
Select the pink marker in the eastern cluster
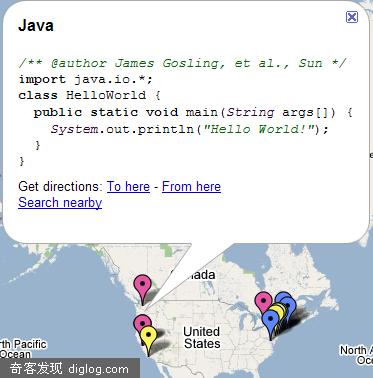tap(263, 301)
